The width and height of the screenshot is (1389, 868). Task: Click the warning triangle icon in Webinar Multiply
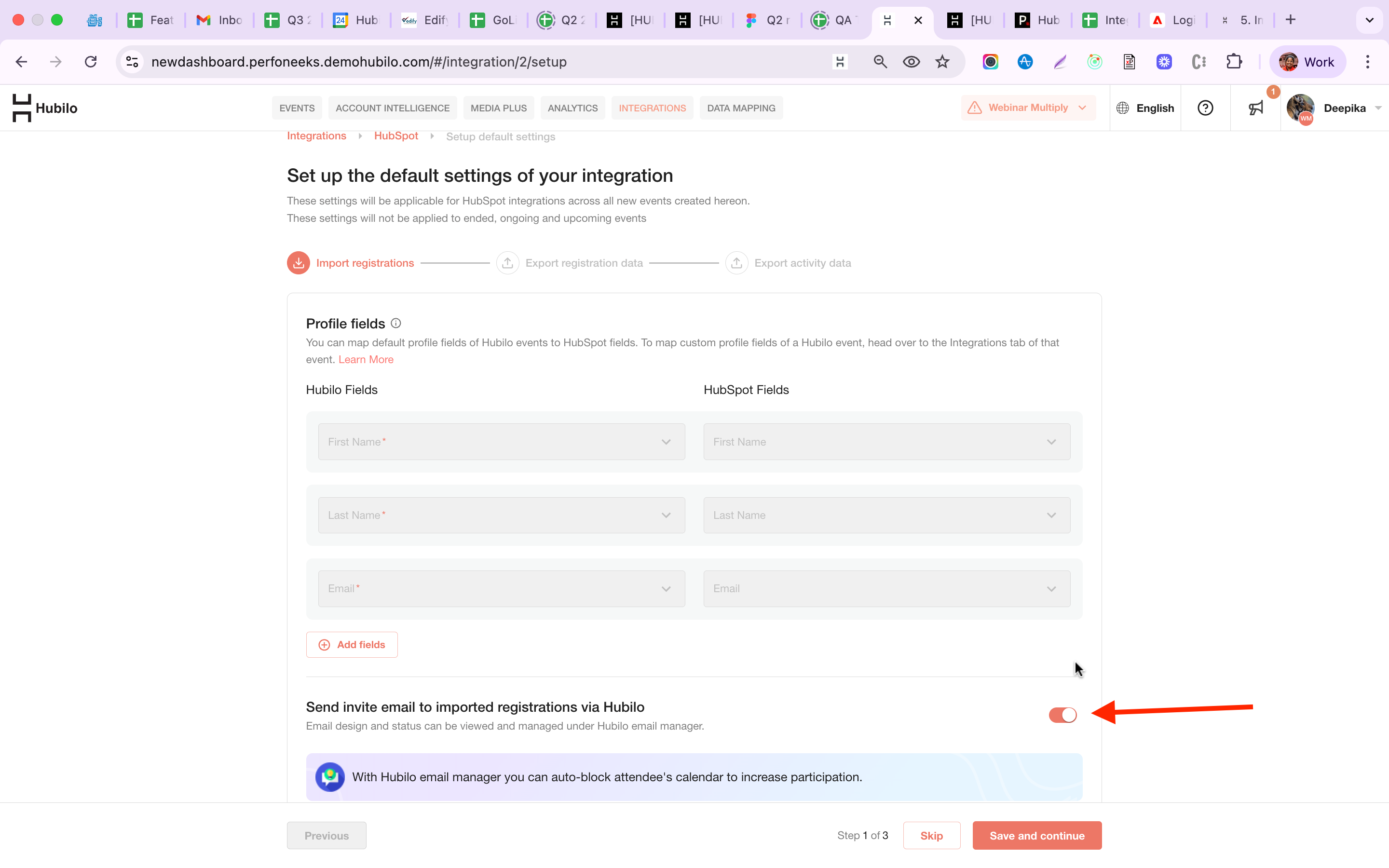(x=975, y=108)
